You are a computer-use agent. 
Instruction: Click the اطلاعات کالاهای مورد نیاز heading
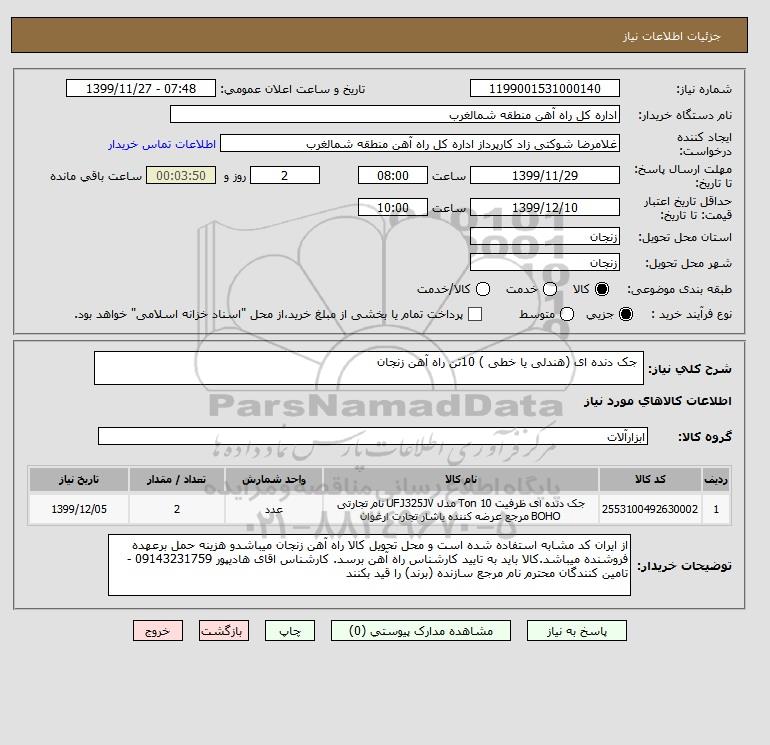click(658, 401)
